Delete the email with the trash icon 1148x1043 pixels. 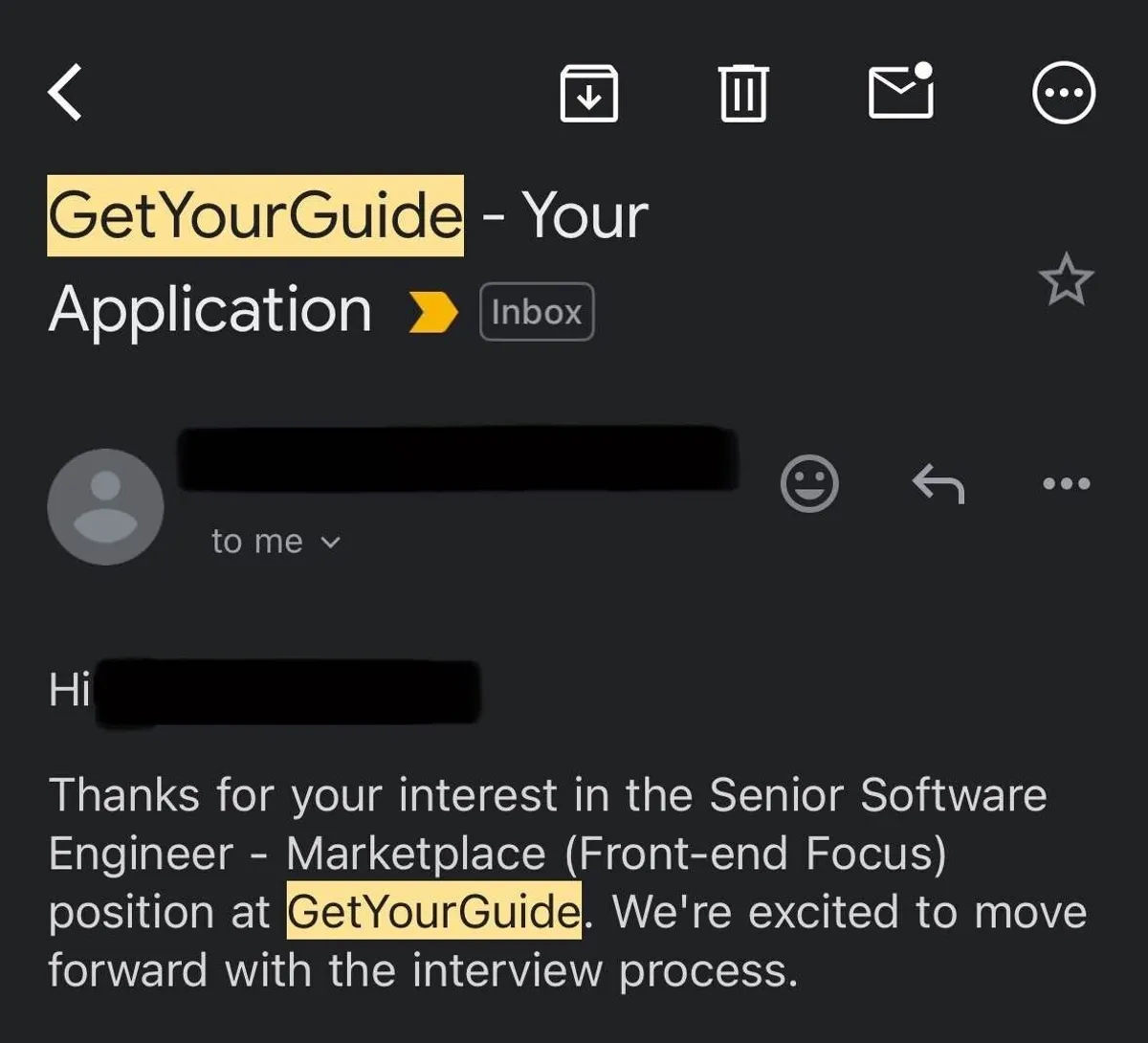pos(742,93)
